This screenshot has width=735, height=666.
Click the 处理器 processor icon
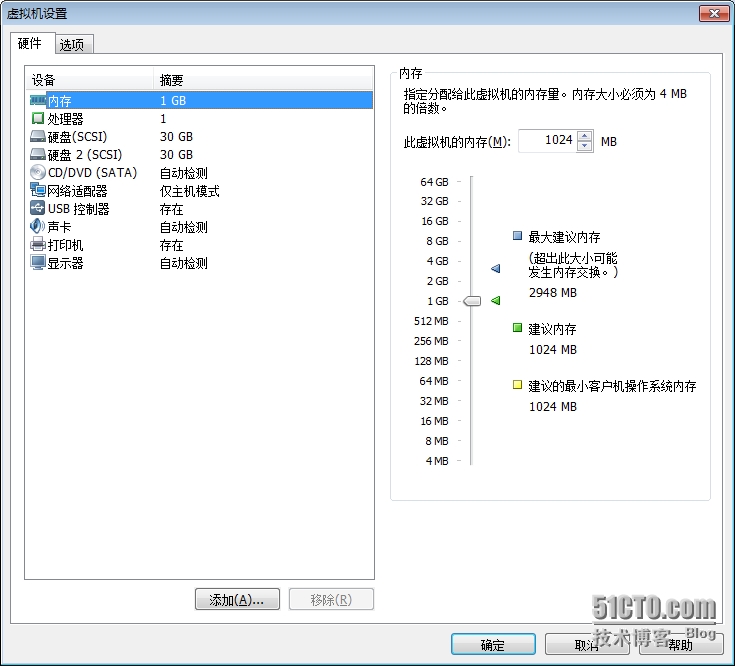(x=38, y=118)
